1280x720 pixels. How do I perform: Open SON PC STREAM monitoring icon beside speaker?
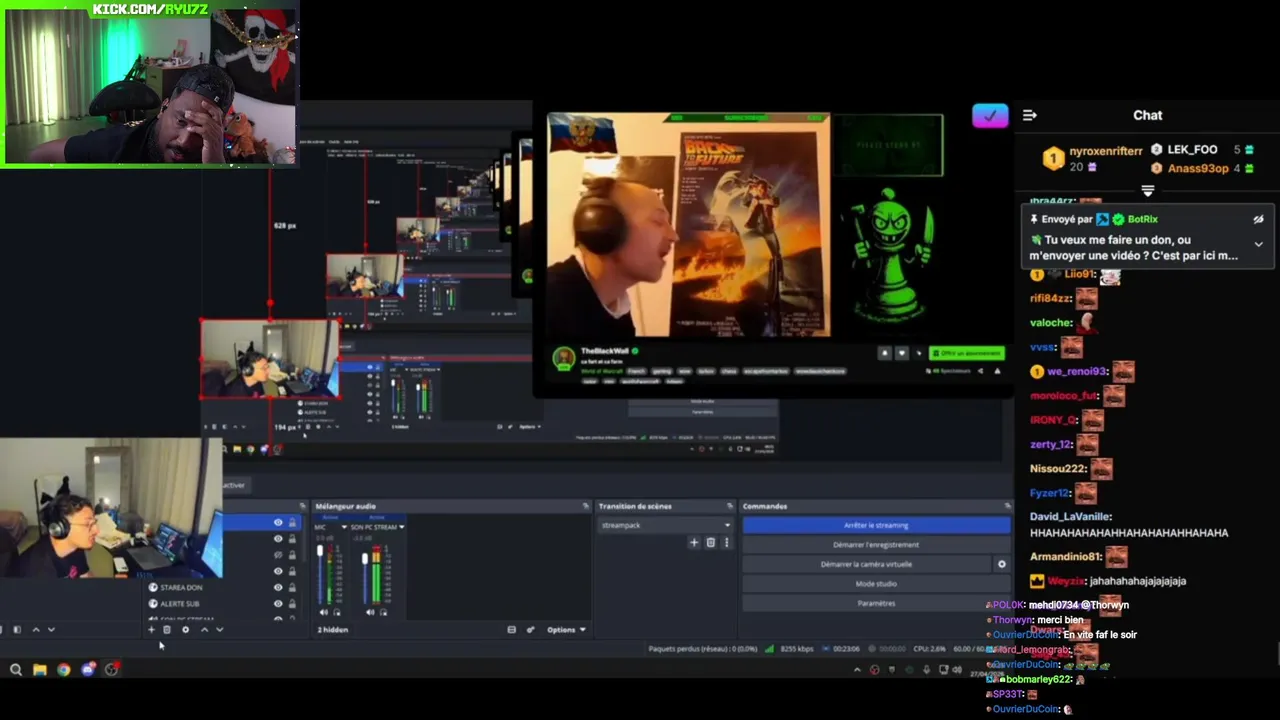[383, 612]
